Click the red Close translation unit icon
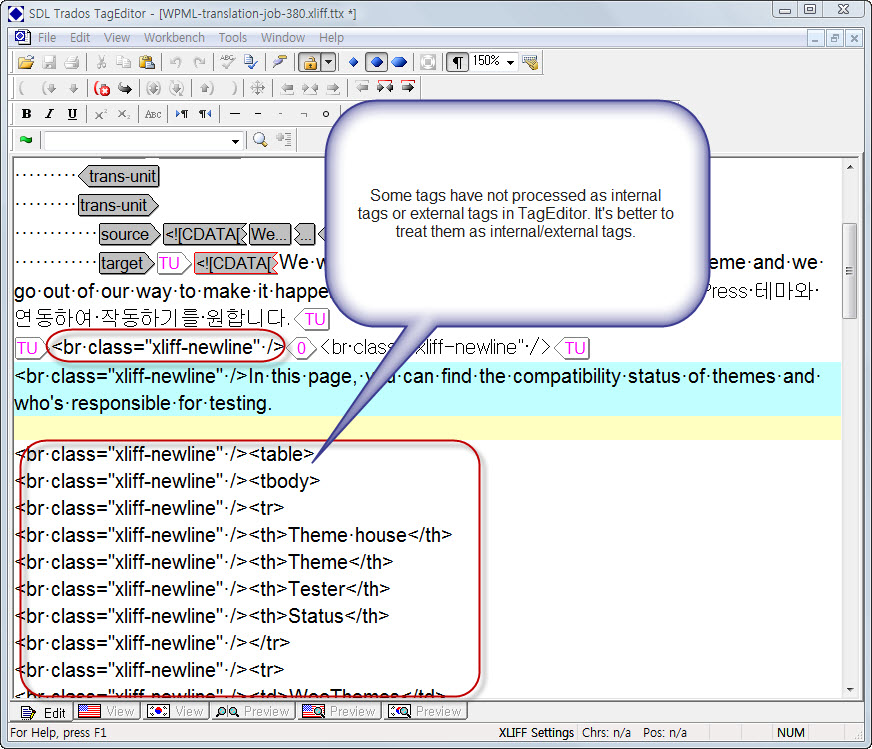This screenshot has height=749, width=872. [x=102, y=88]
